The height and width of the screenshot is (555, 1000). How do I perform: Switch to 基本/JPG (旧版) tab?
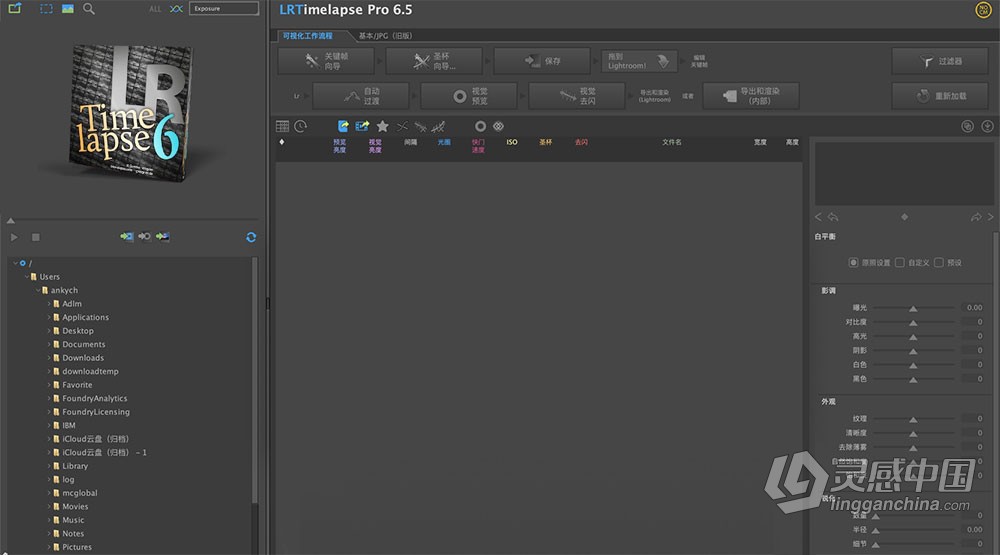coord(385,36)
